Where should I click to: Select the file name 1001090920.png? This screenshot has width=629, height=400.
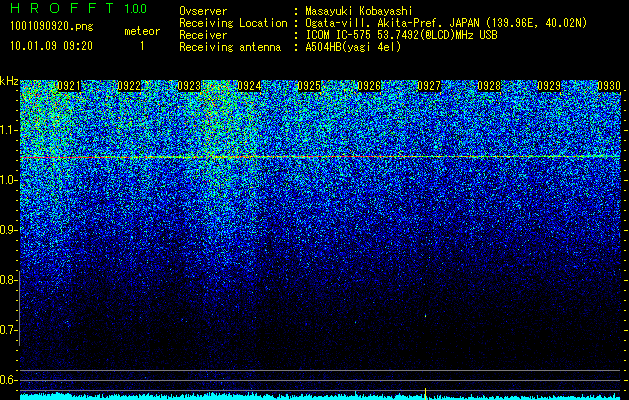(x=52, y=27)
